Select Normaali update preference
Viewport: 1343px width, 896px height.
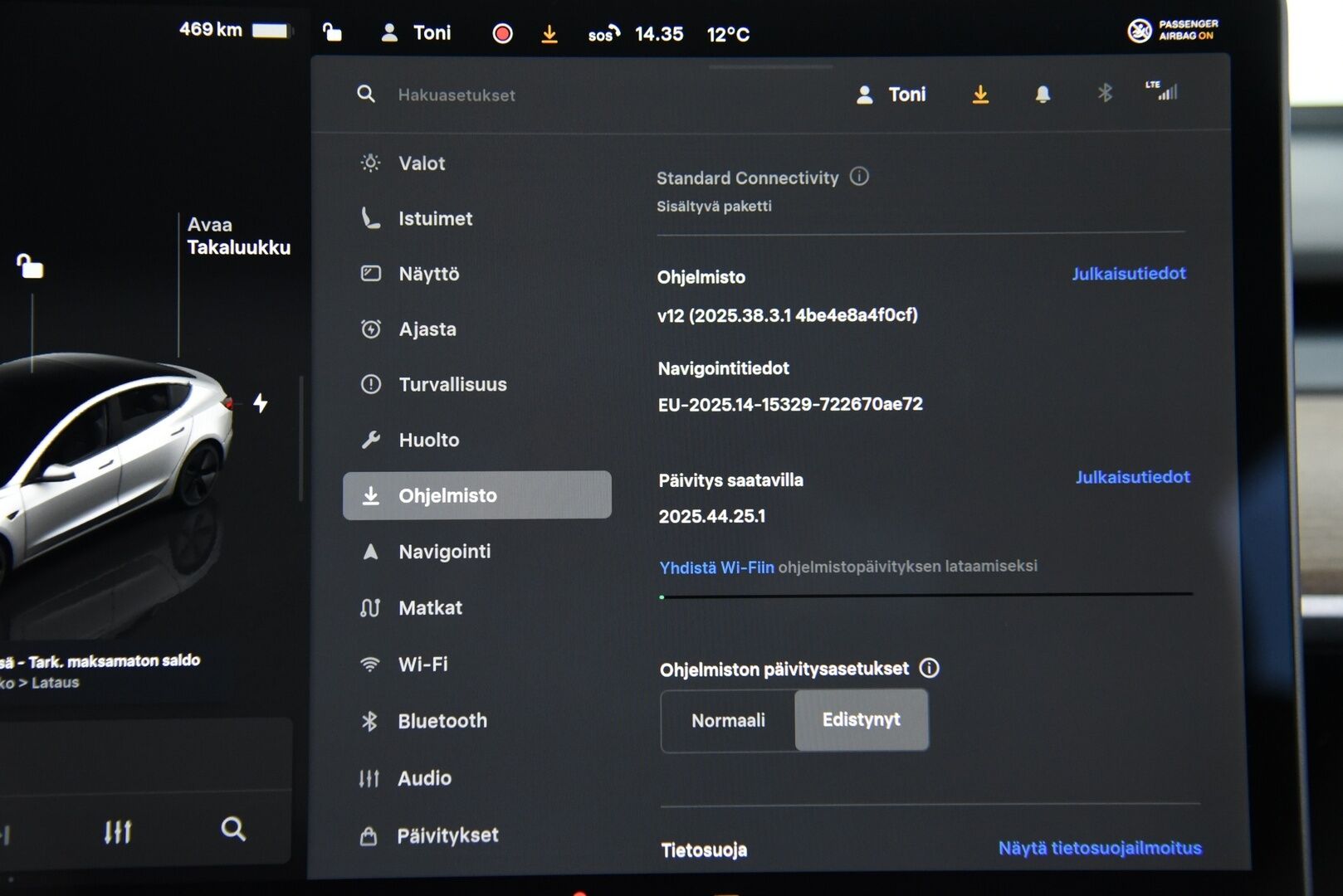pos(728,721)
